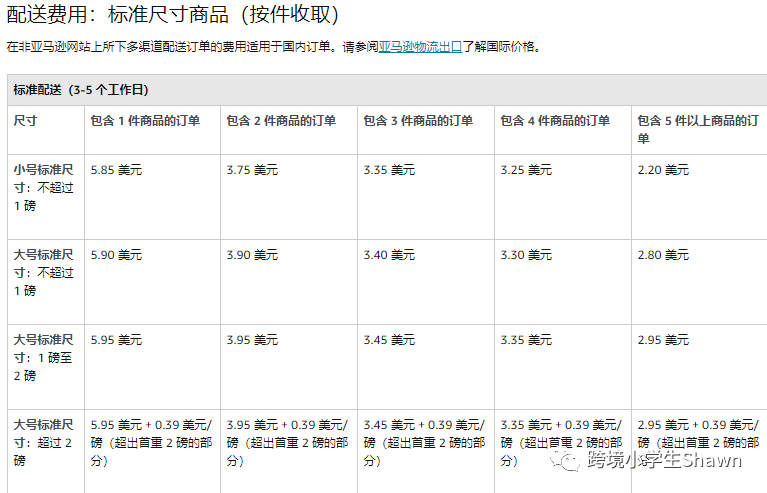Click the 大号标准尺寸 1 磅至 2 磅 label
The image size is (767, 493).
pyautogui.click(x=44, y=358)
